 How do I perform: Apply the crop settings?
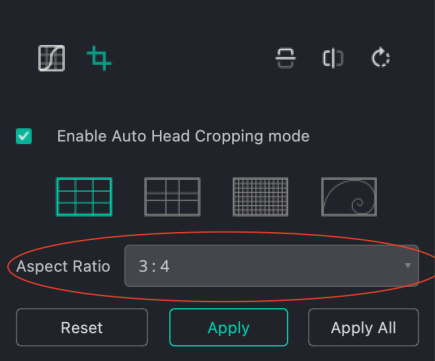228,327
